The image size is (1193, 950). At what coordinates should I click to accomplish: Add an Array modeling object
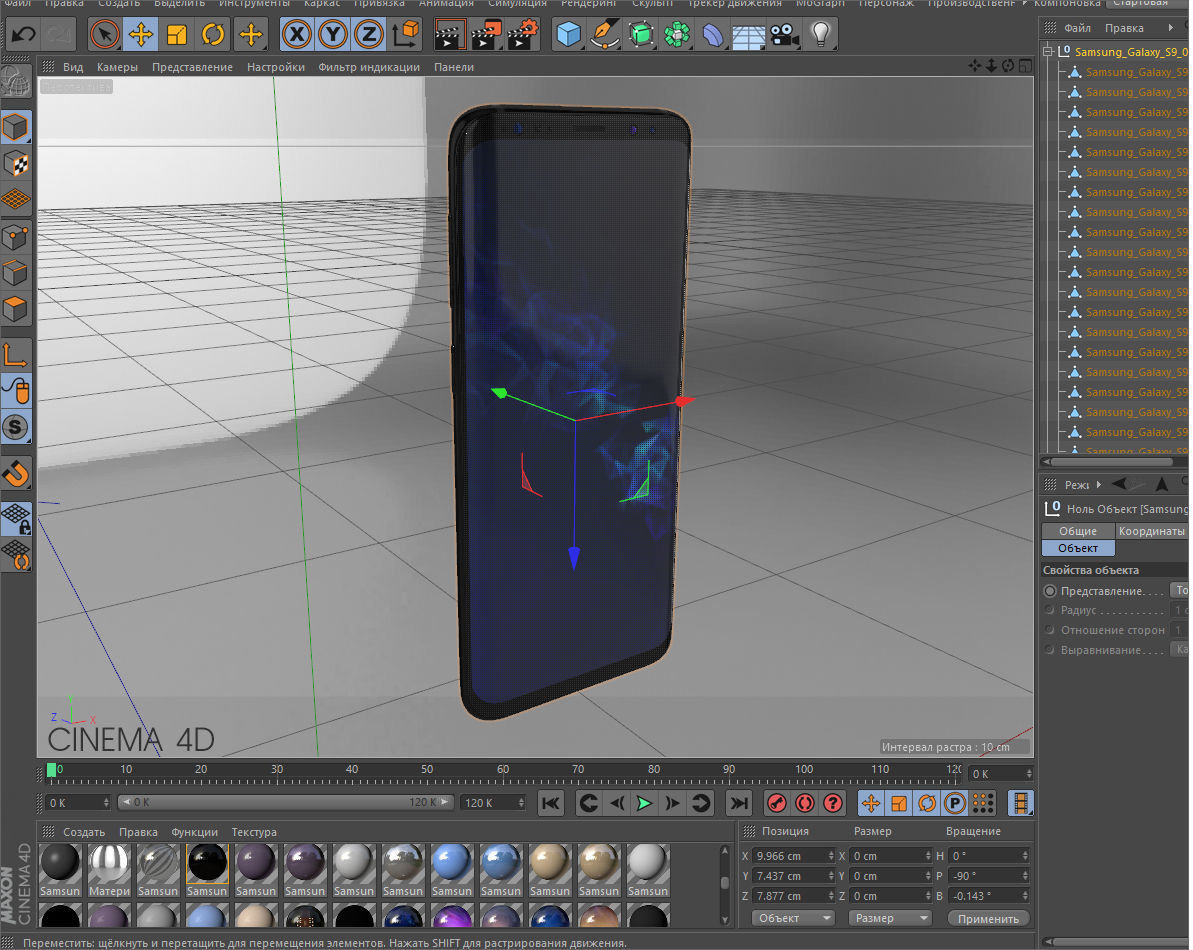[676, 34]
